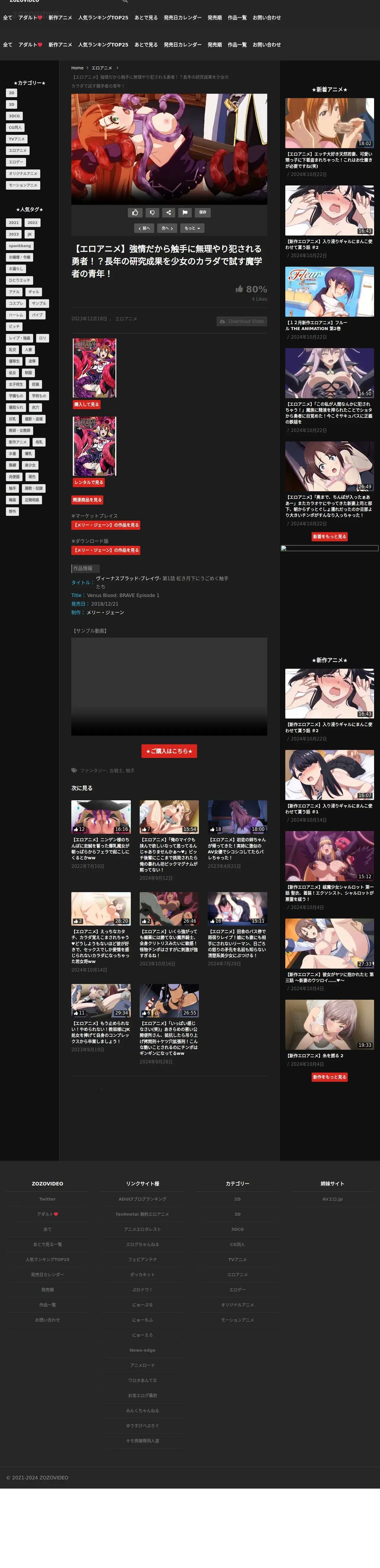Click the large thumbs-up icon beside 80%

pos(239,289)
